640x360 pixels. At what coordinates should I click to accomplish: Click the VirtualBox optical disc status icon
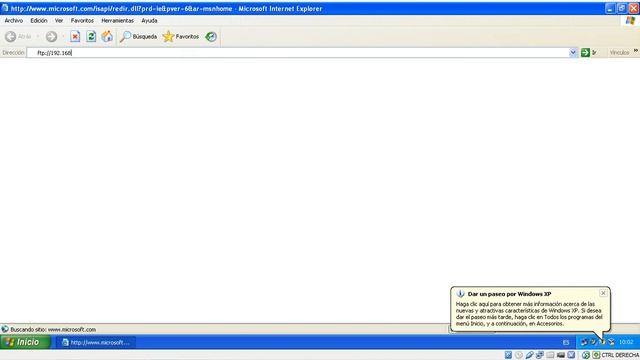(519, 355)
